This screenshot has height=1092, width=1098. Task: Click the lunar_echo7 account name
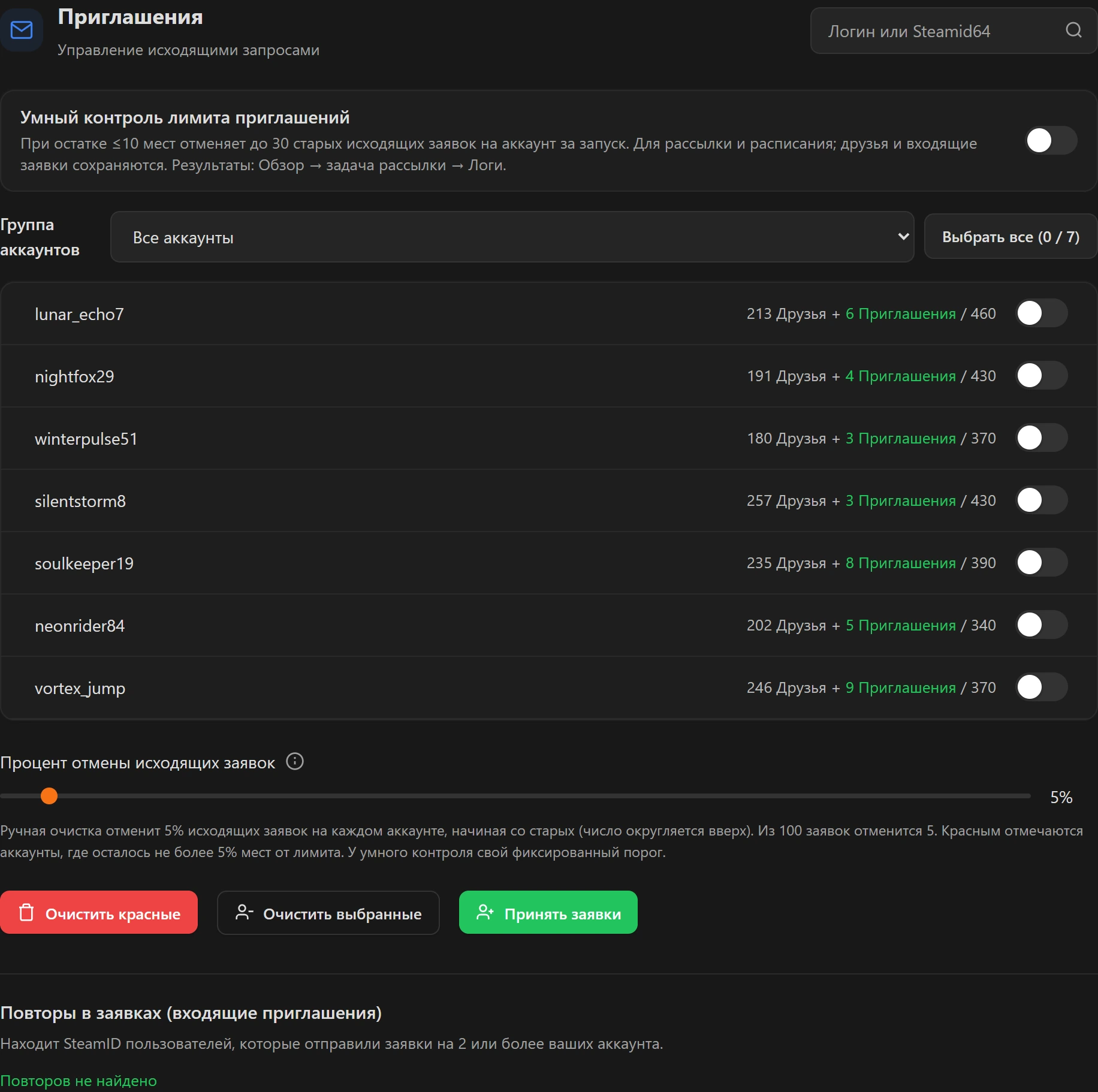(79, 314)
